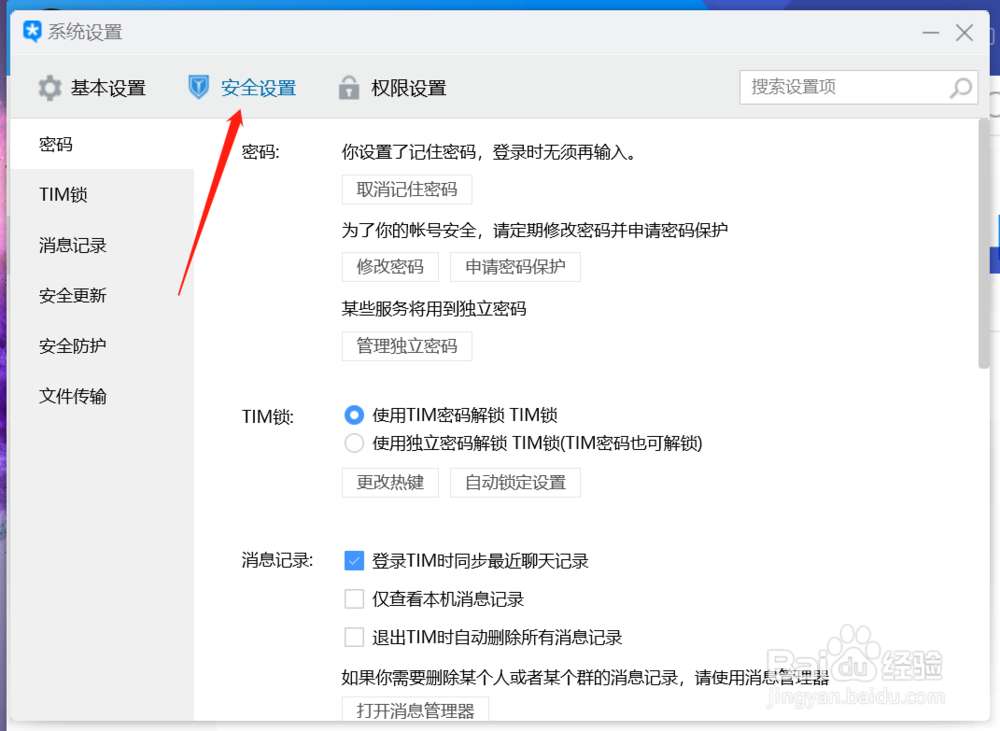Open 打开消息管理器 button
This screenshot has height=731, width=1000.
[x=415, y=710]
